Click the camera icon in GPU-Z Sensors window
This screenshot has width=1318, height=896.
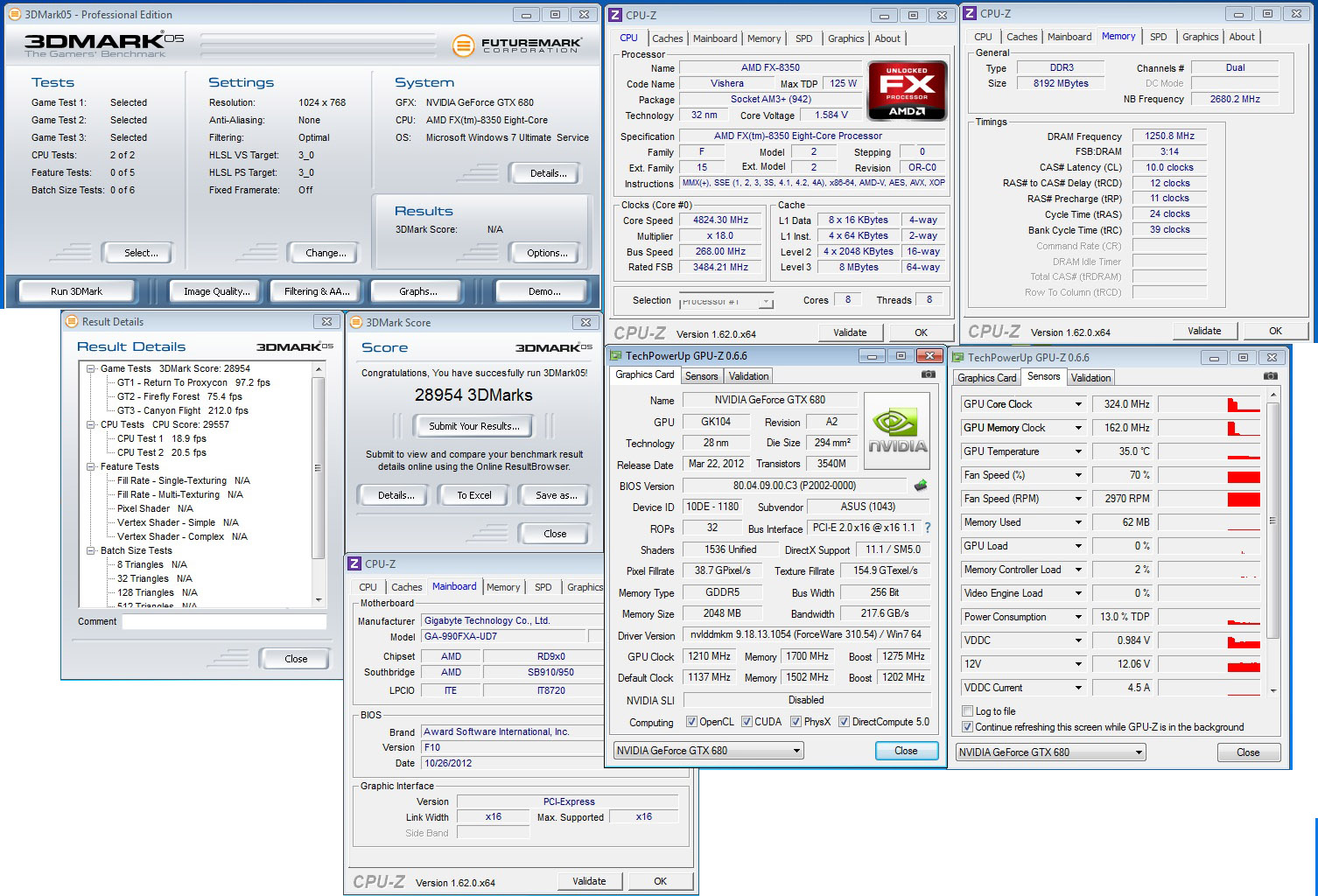(x=1270, y=376)
